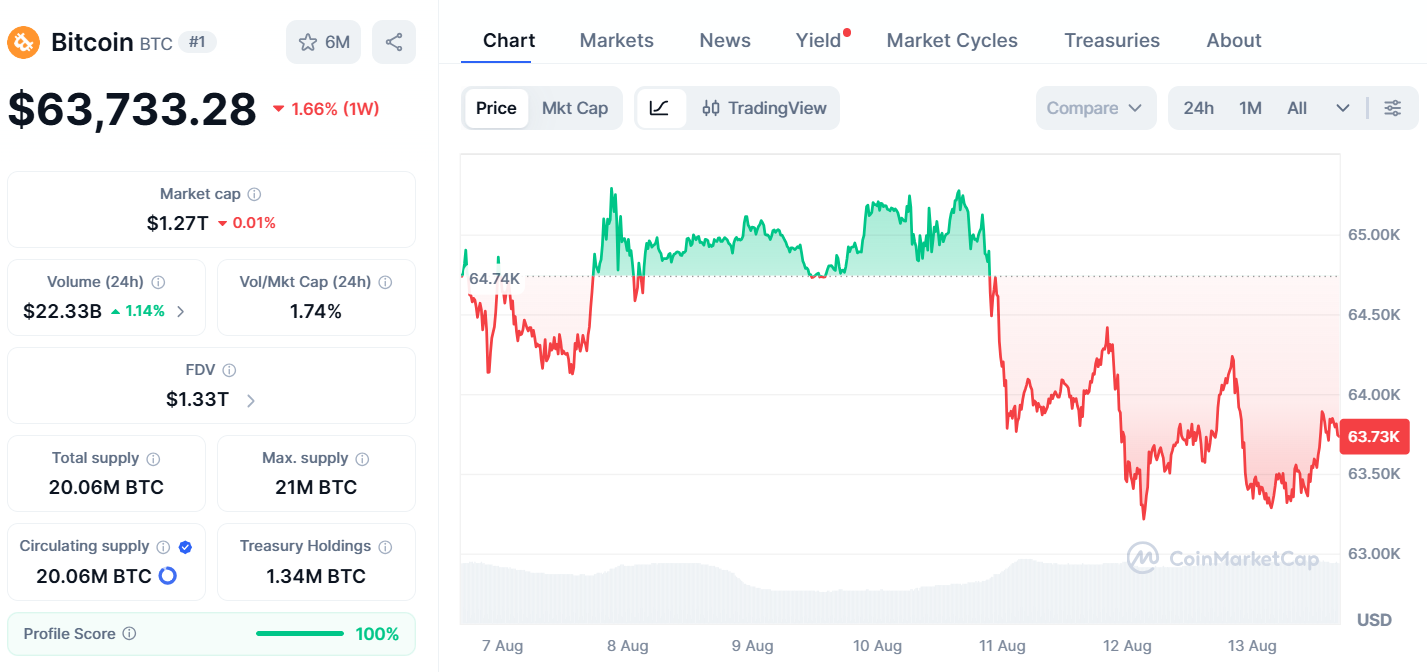Viewport: 1427px width, 672px height.
Task: Click info icon beside Profile Score
Action: pos(129,634)
